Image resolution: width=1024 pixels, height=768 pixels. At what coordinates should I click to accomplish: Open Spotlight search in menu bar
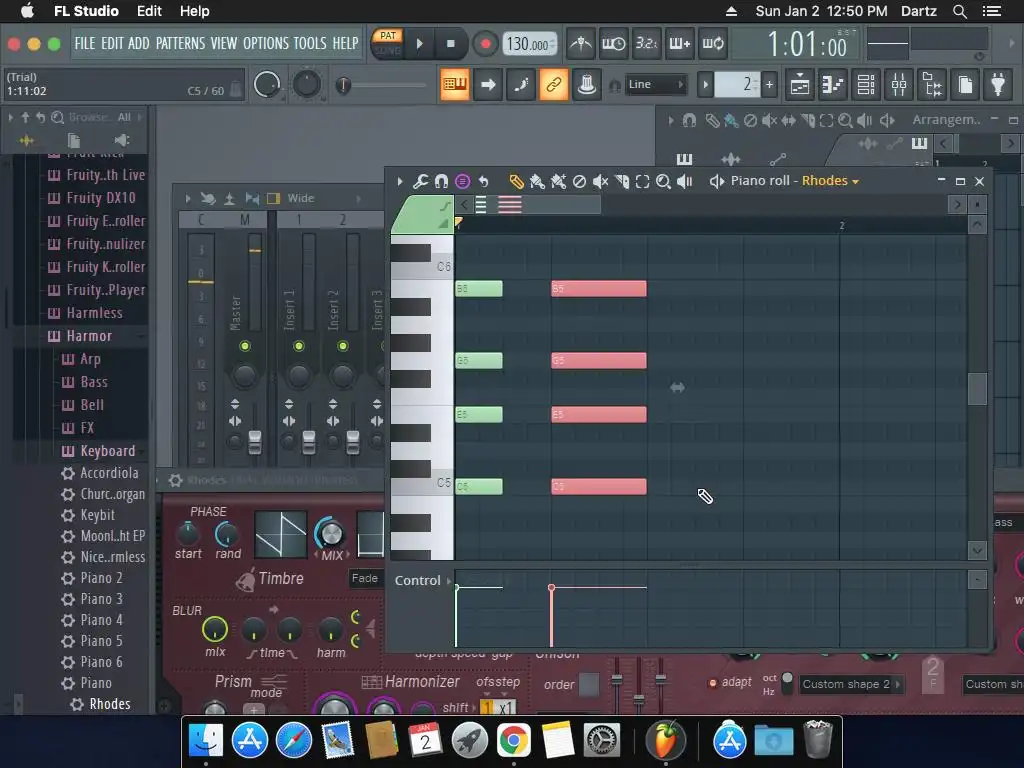(x=959, y=11)
